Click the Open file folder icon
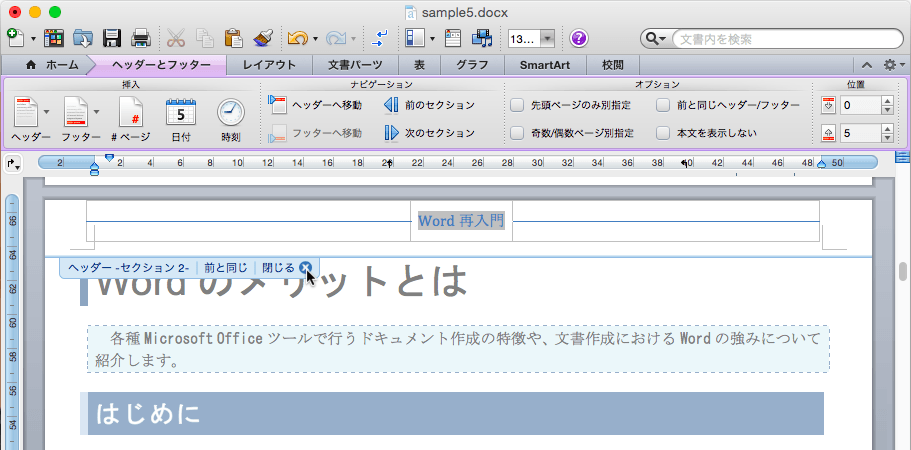Image resolution: width=911 pixels, height=450 pixels. pyautogui.click(x=83, y=38)
